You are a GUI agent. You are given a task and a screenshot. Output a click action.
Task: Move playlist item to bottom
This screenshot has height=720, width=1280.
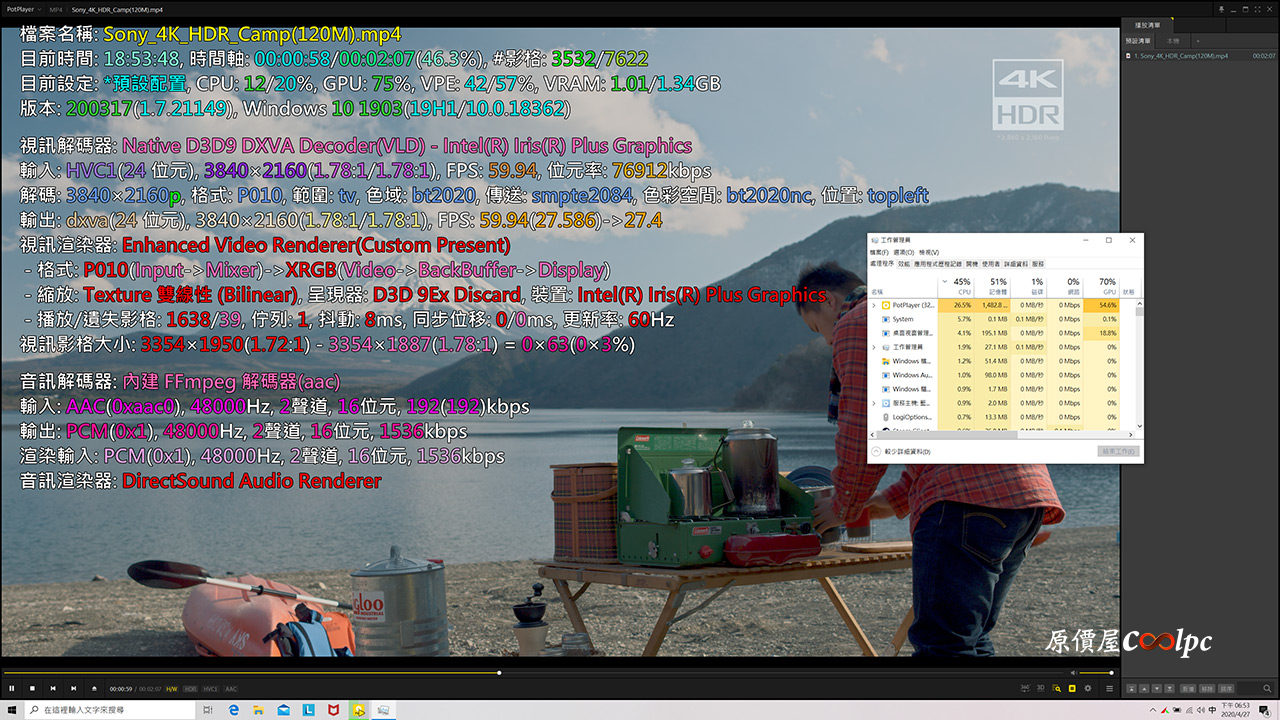(1170, 688)
